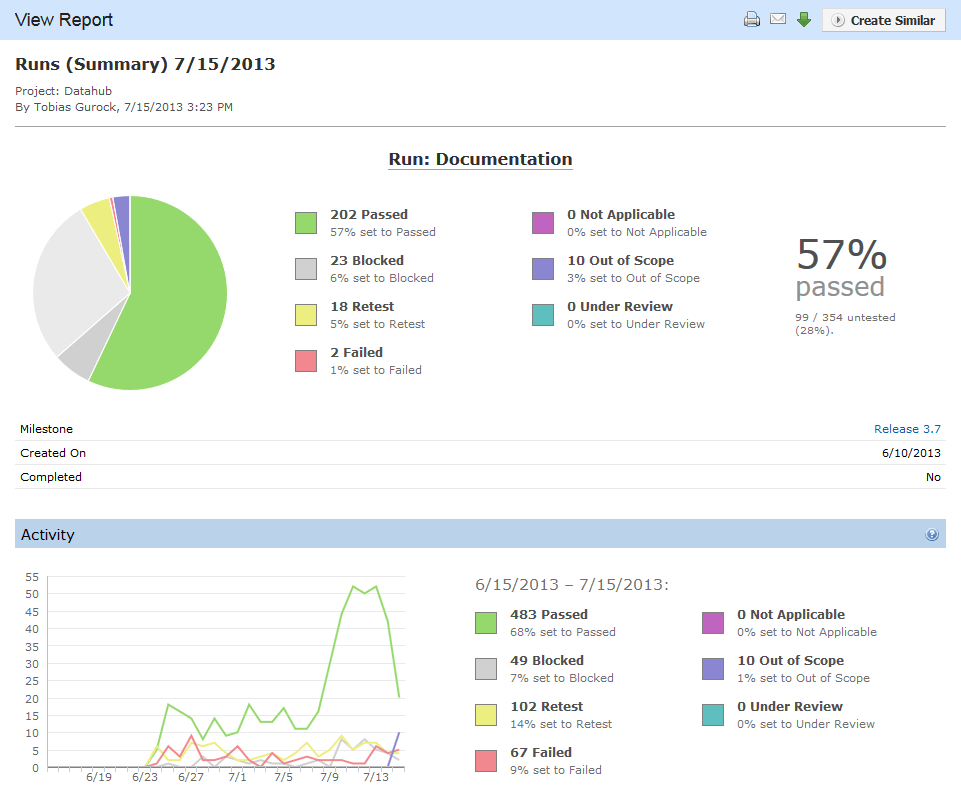The height and width of the screenshot is (803, 961).
Task: Click the yellow swatch beside 18 Retest
Action: point(306,315)
